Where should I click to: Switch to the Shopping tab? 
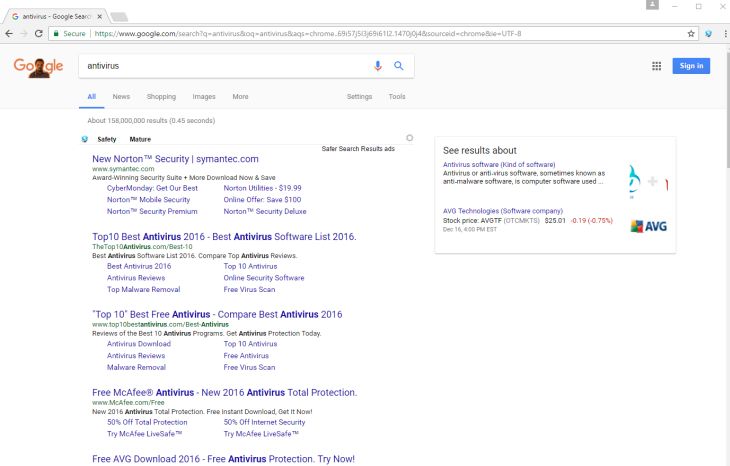point(161,96)
